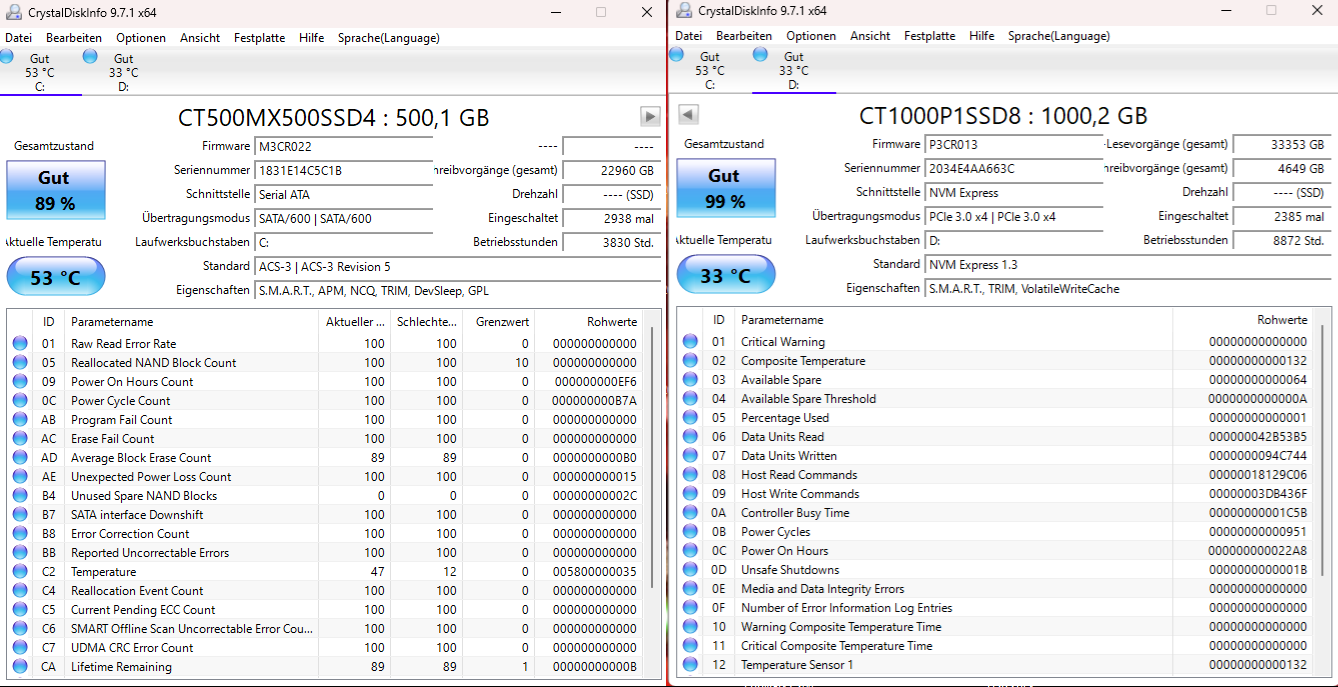This screenshot has height=687, width=1338.
Task: Click the Übertragungsmodus field PCIe 3.0 x4
Action: pyautogui.click(x=1014, y=216)
